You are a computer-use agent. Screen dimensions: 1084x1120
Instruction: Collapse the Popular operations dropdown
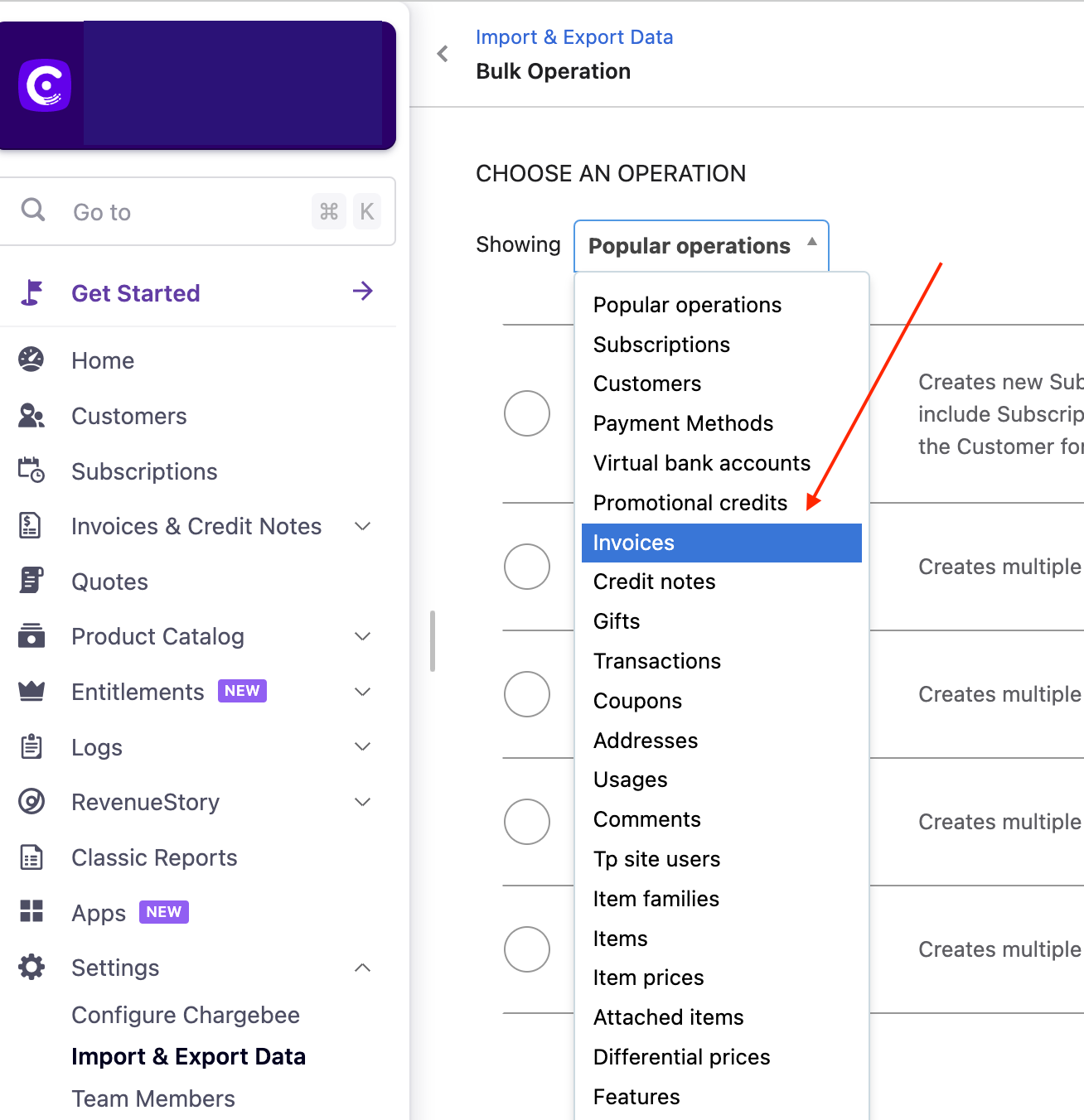point(701,246)
